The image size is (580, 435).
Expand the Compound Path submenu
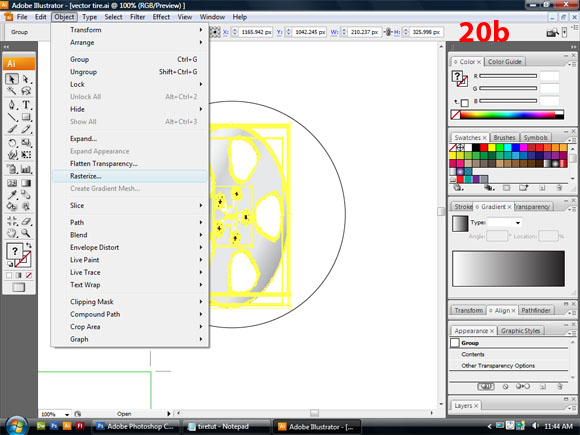click(x=129, y=314)
